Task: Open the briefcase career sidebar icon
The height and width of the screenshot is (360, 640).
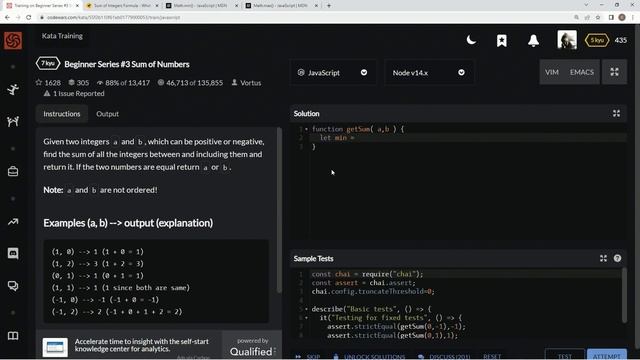Action: (13, 171)
